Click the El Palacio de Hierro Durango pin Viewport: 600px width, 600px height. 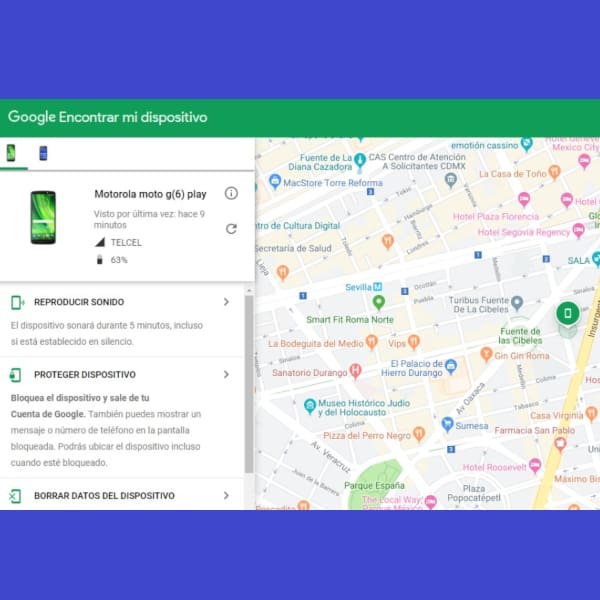tap(451, 366)
